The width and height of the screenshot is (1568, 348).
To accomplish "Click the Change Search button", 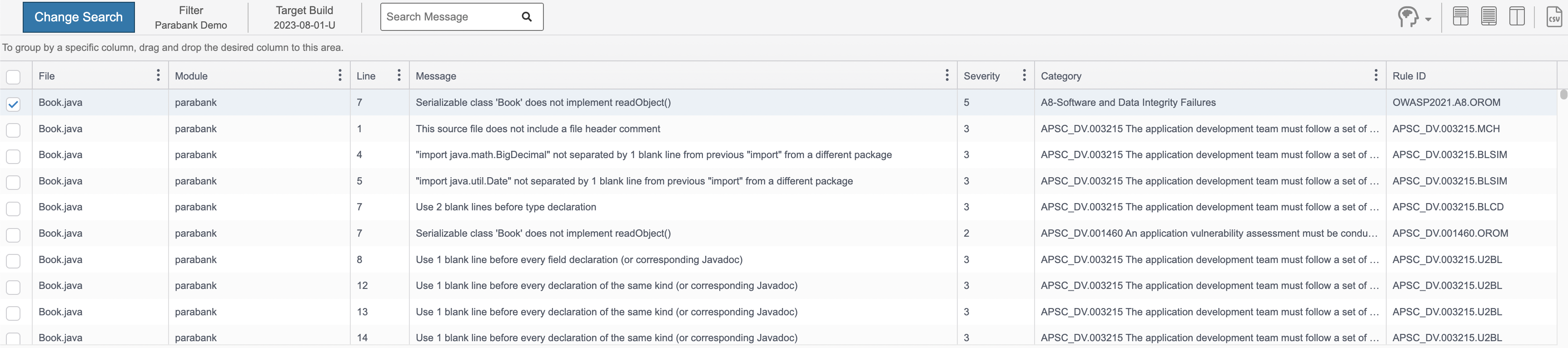I will [x=79, y=17].
